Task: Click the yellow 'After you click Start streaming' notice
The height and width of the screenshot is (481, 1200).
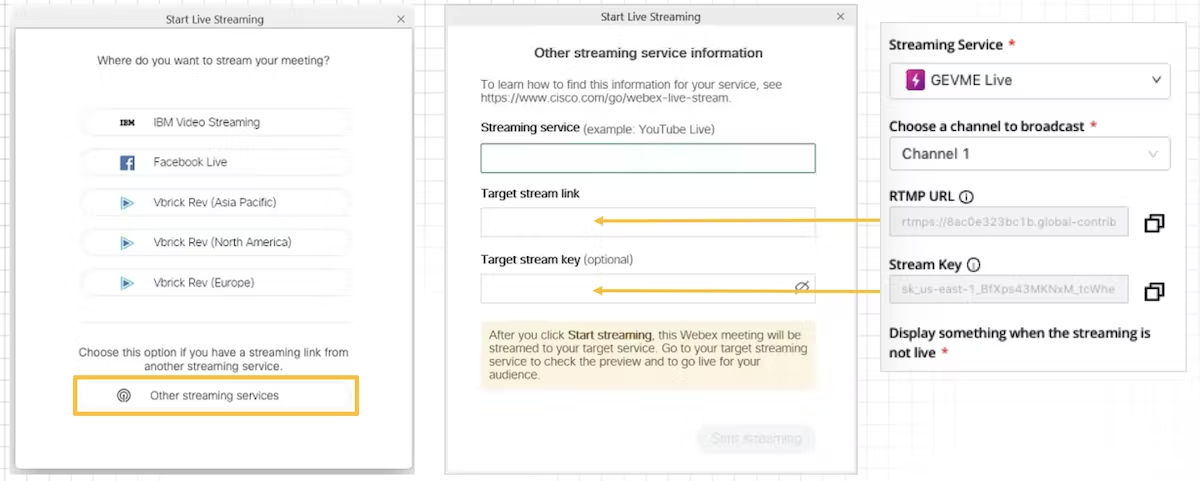Action: coord(648,355)
